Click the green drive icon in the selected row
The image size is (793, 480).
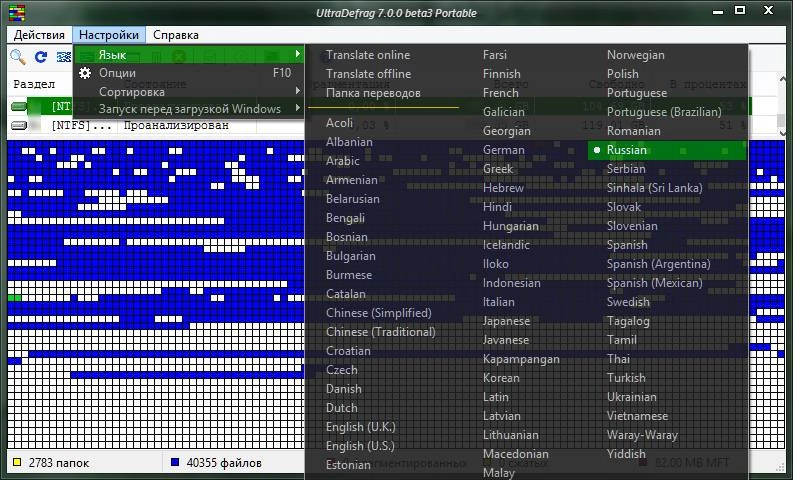tap(19, 106)
